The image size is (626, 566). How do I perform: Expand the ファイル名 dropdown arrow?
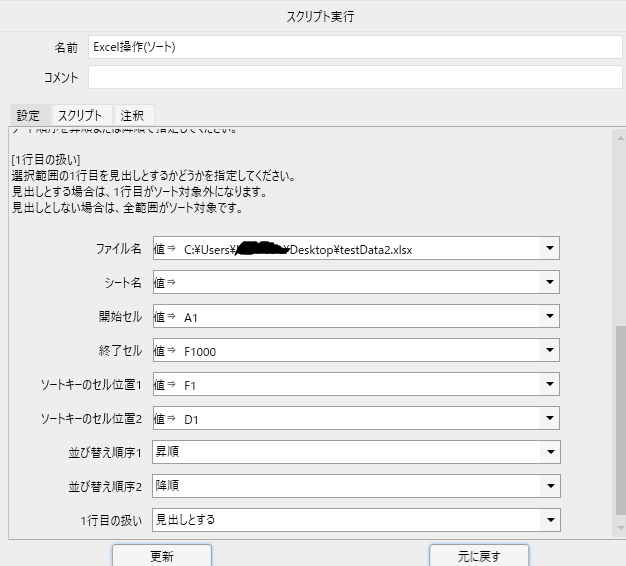tap(549, 250)
